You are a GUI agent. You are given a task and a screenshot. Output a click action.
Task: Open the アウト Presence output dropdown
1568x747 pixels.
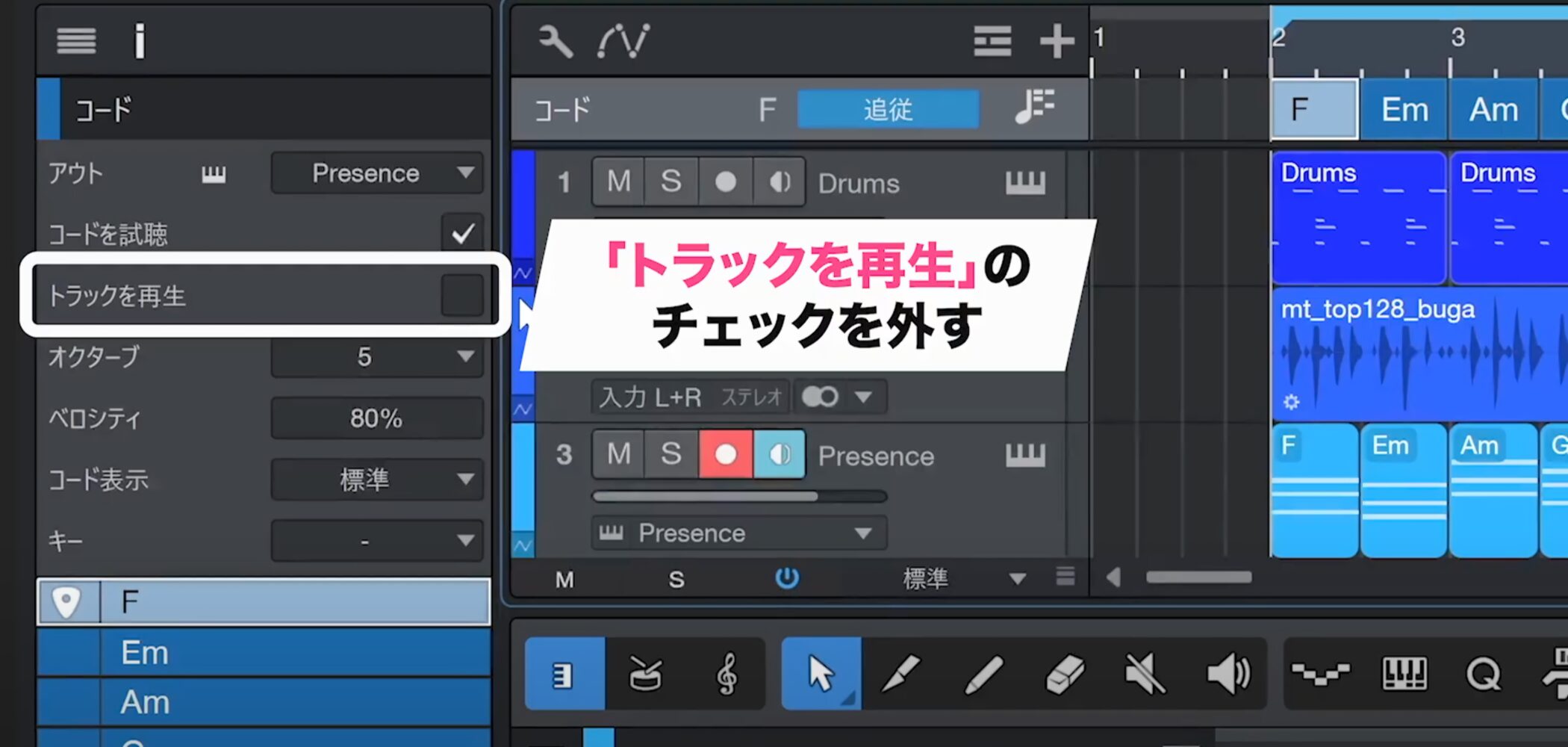[377, 173]
